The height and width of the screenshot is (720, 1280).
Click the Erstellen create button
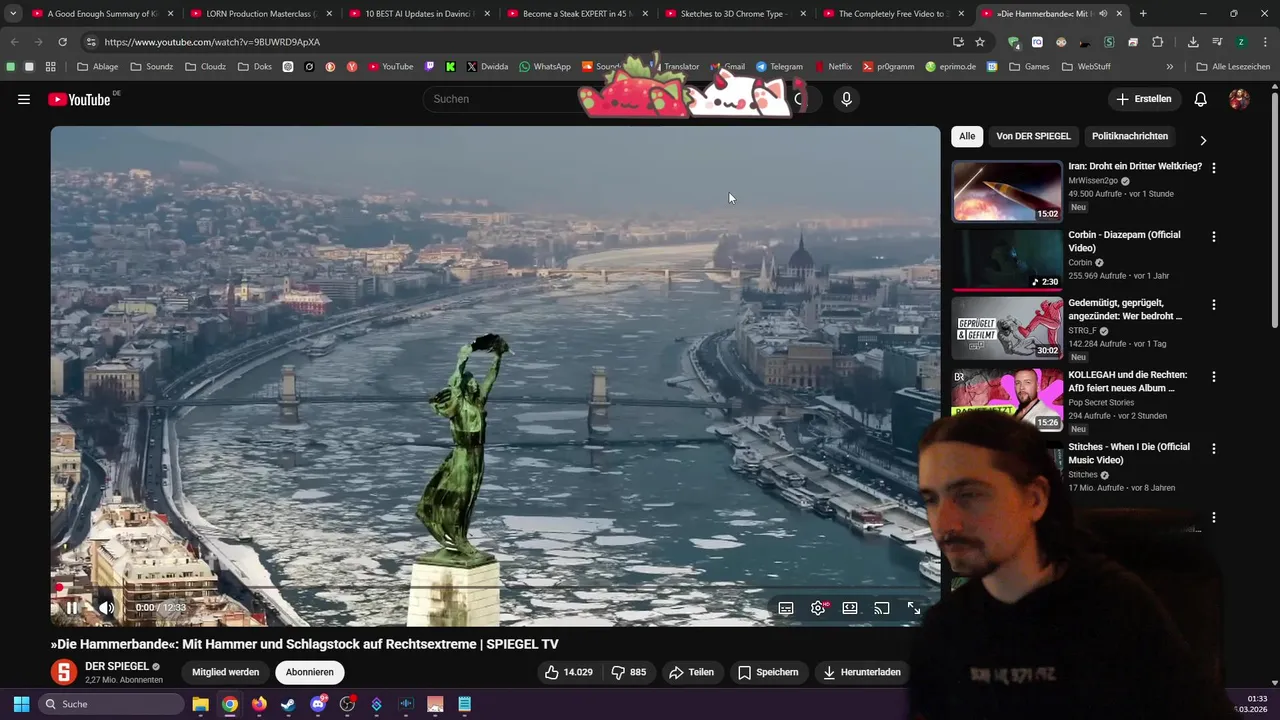click(1143, 99)
